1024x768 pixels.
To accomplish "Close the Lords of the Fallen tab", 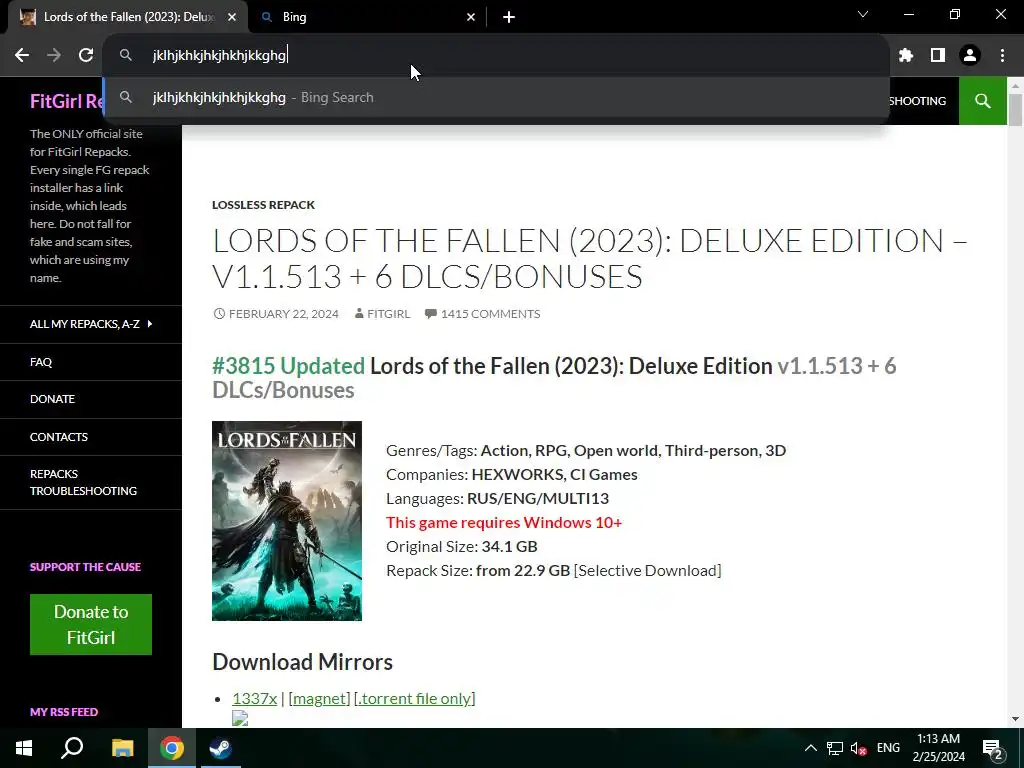I will pos(232,17).
